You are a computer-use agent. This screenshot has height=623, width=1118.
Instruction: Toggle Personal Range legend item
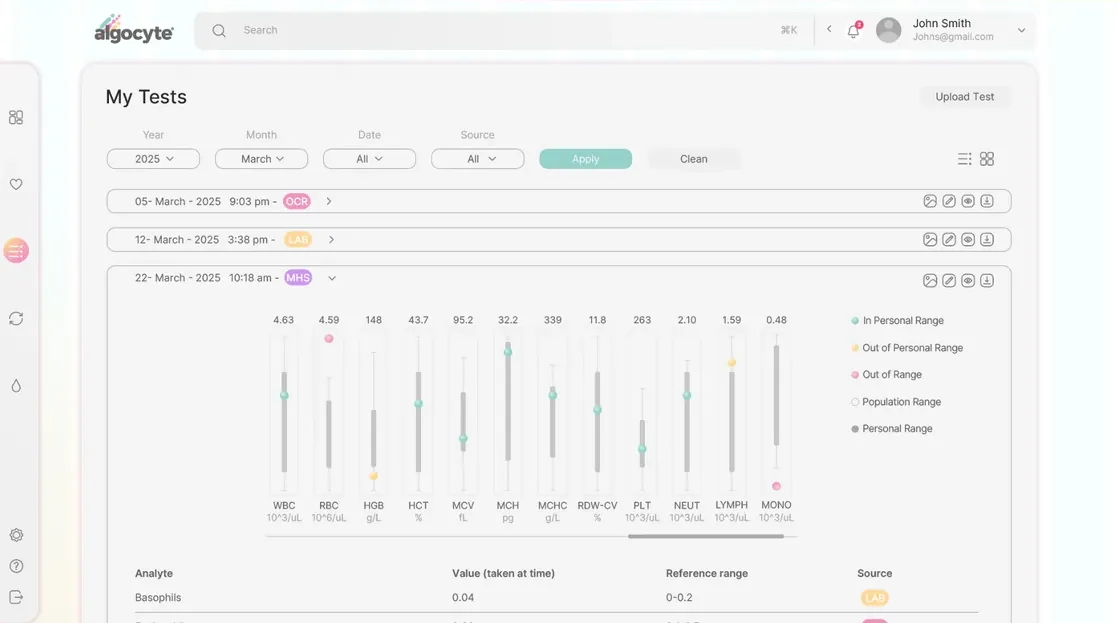pos(892,429)
